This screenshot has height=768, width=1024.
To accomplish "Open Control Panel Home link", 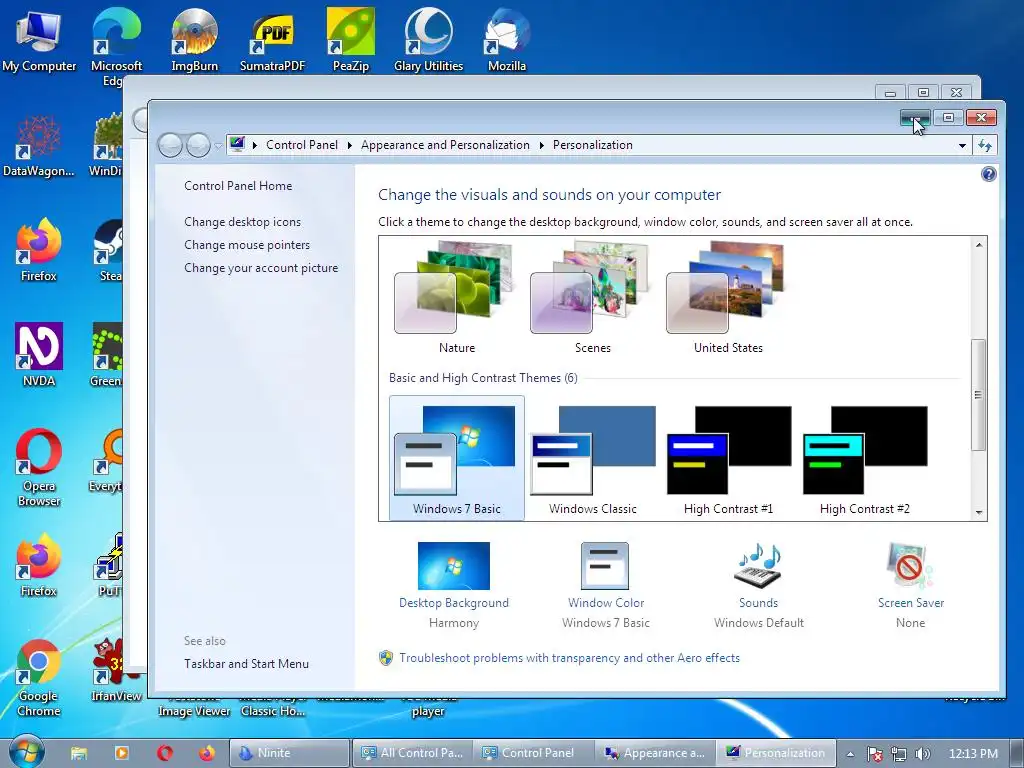I will 238,185.
